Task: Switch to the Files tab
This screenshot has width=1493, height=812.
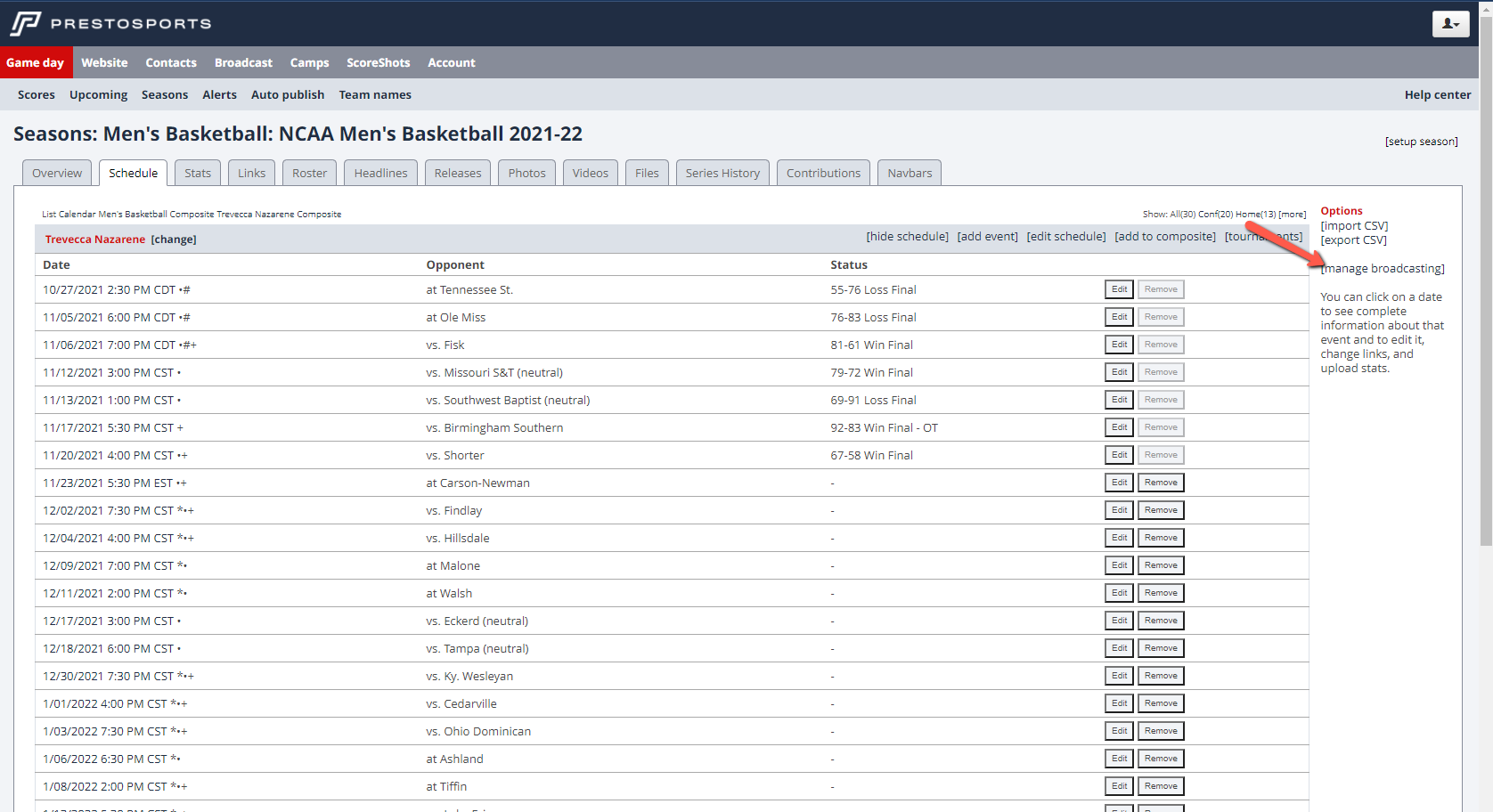Action: click(647, 173)
